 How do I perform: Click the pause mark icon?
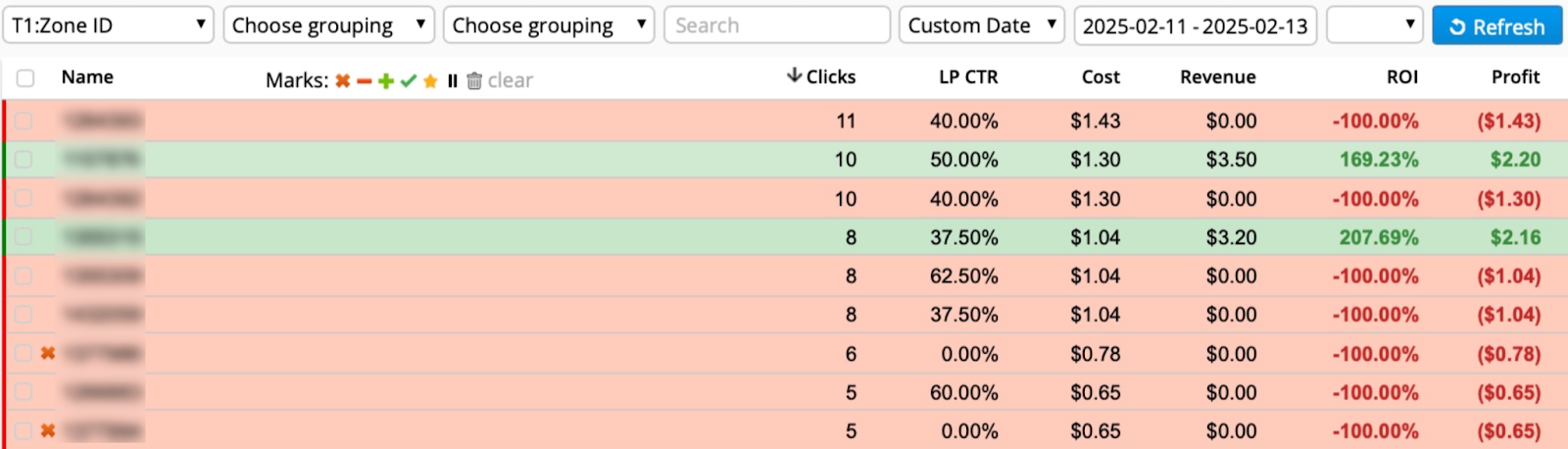click(452, 80)
